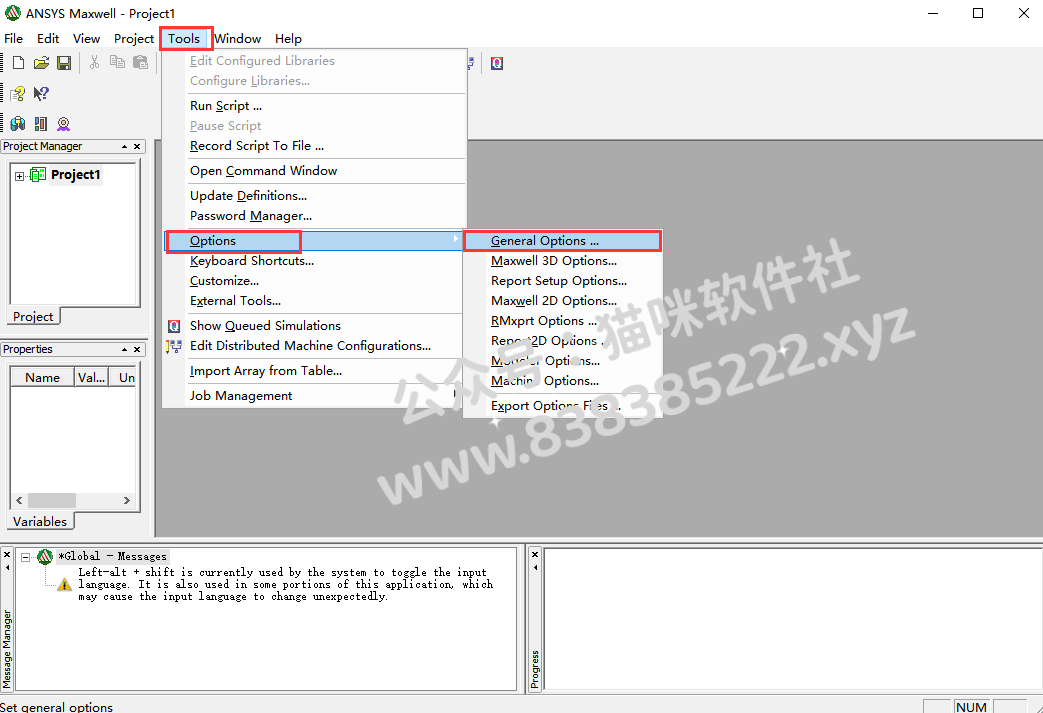Click the Properties horizontal scrollbar thumb
The width and height of the screenshot is (1043, 713).
[52, 500]
